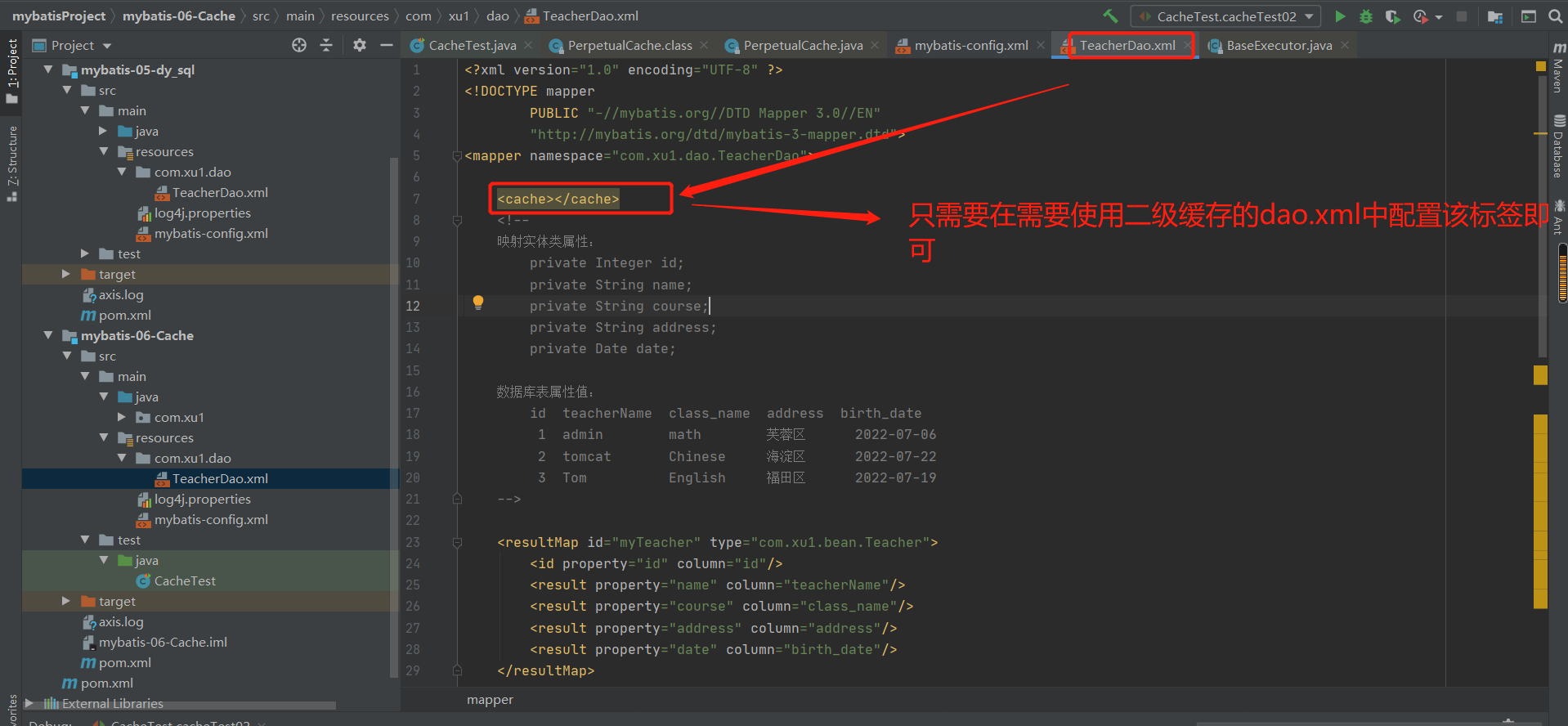This screenshot has width=1568, height=726.
Task: Close the mybatis-config.xml editor tab
Action: 1041,45
